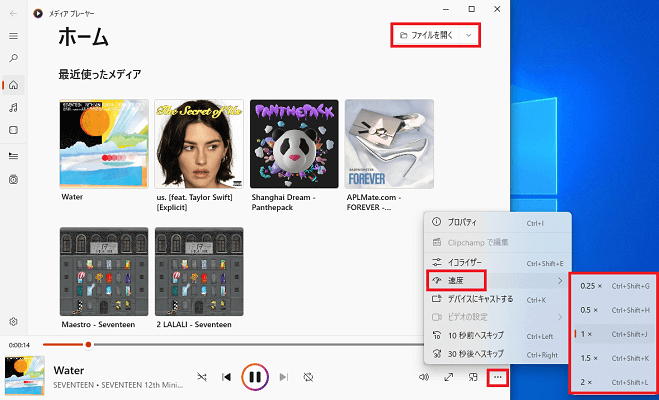Toggle shuffle playback

202,377
